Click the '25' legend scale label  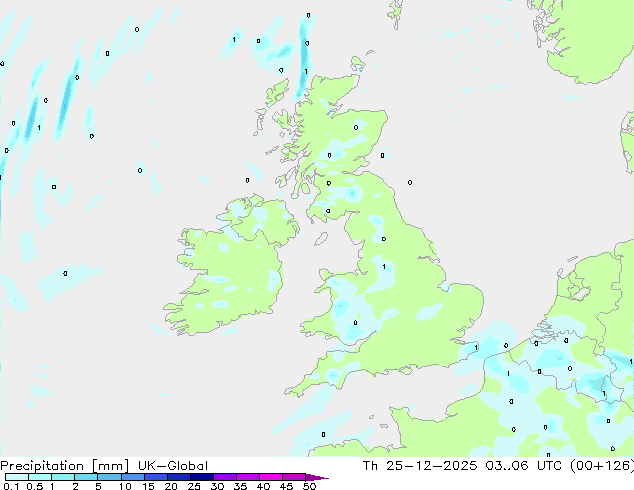tap(194, 486)
